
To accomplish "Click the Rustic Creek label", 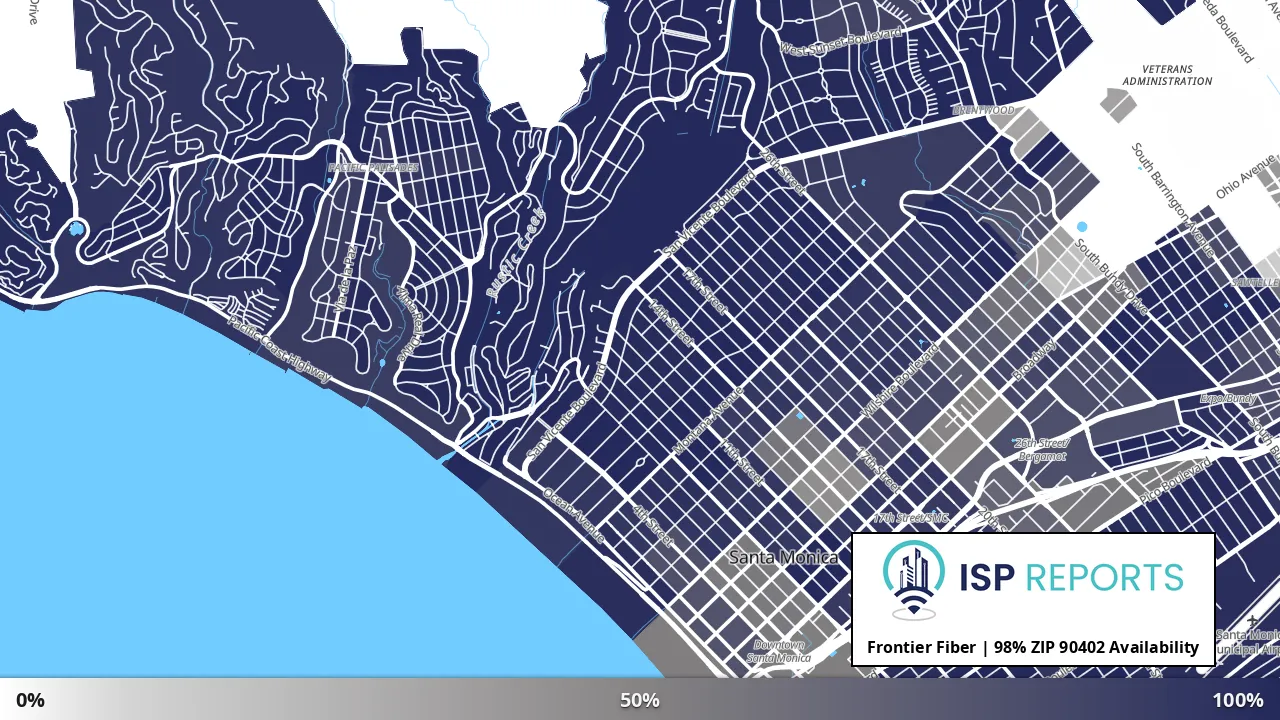I will click(x=515, y=252).
